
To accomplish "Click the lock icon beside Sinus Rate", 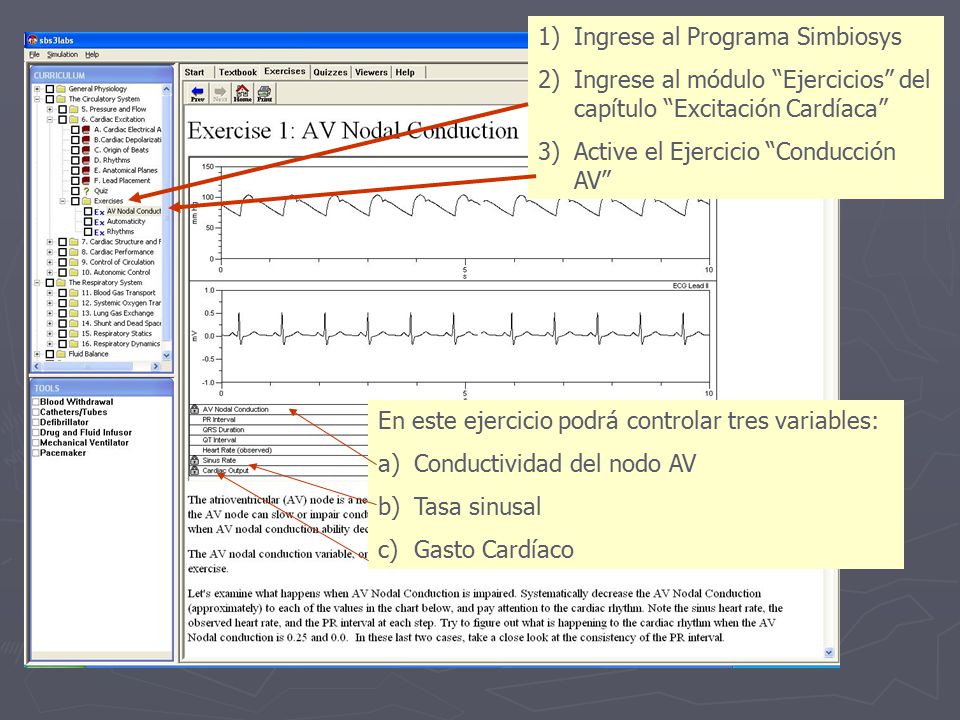I will point(194,460).
